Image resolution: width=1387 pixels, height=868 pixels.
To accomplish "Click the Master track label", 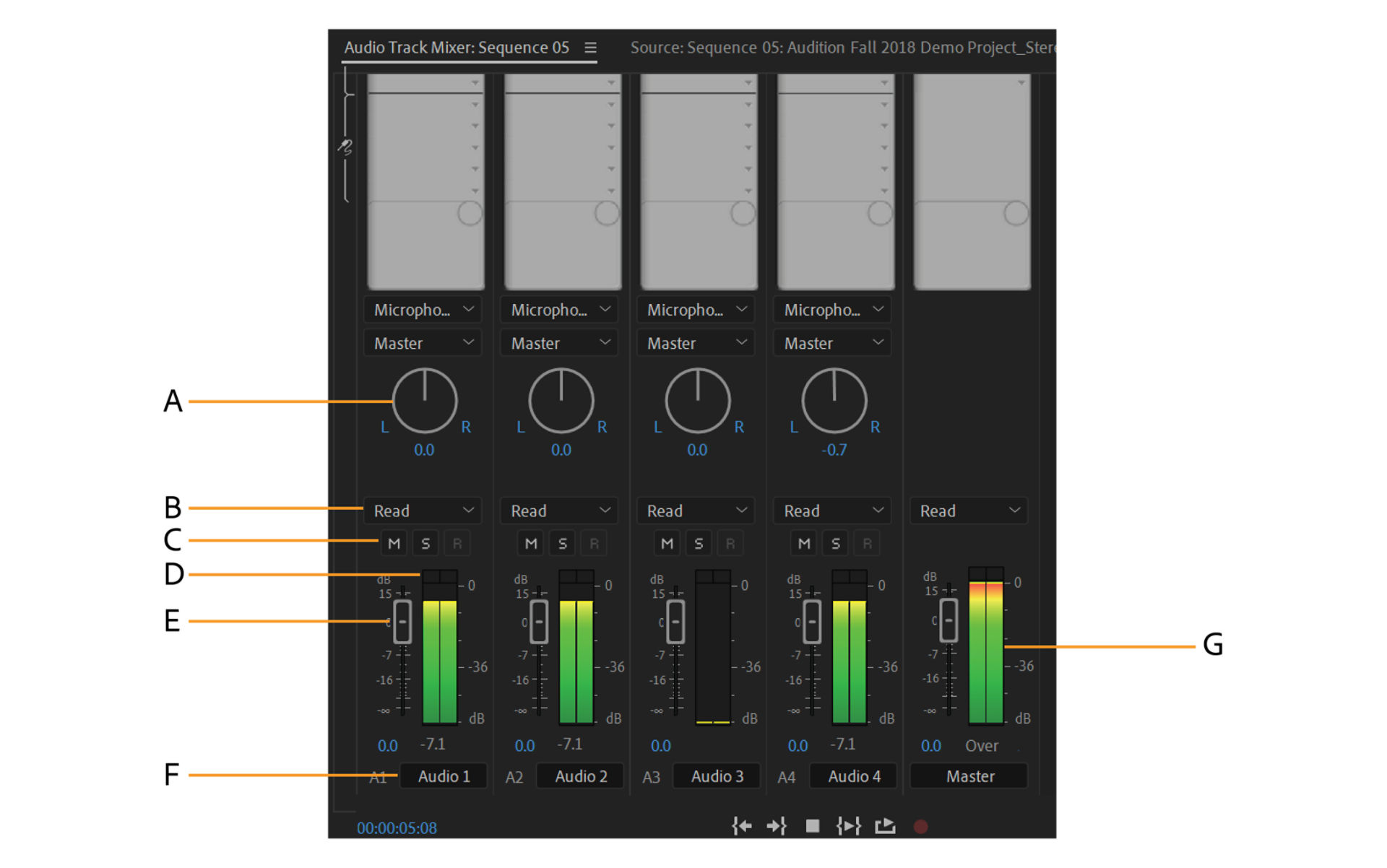I will [969, 776].
